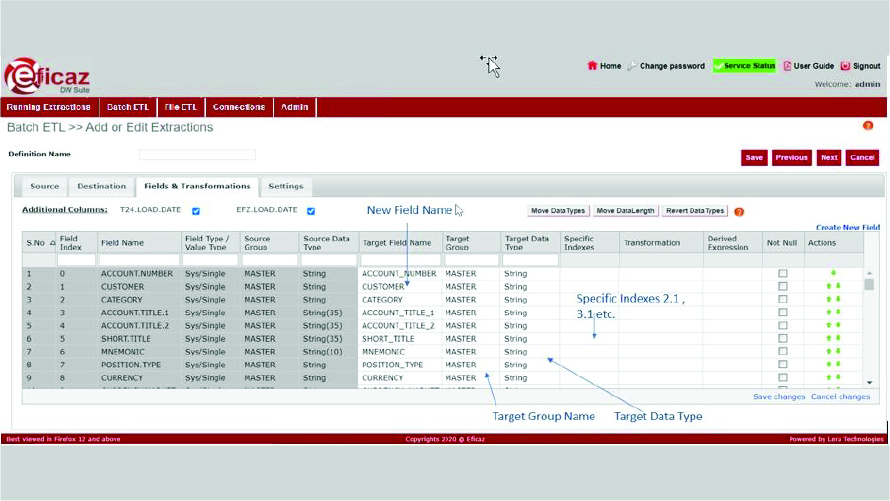Image resolution: width=890 pixels, height=501 pixels.
Task: Disable the T24.LOAD.DATE additional column checkbox
Action: 196,211
